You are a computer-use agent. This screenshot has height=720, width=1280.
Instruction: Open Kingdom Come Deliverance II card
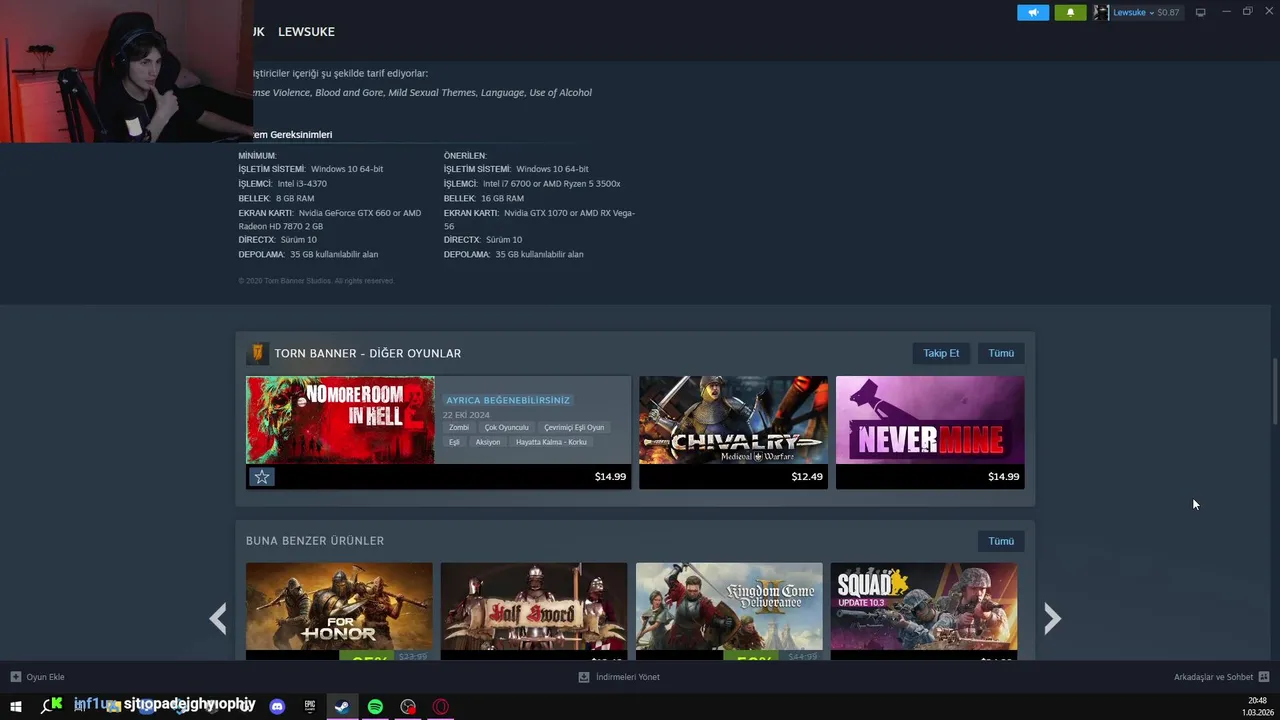(x=729, y=611)
